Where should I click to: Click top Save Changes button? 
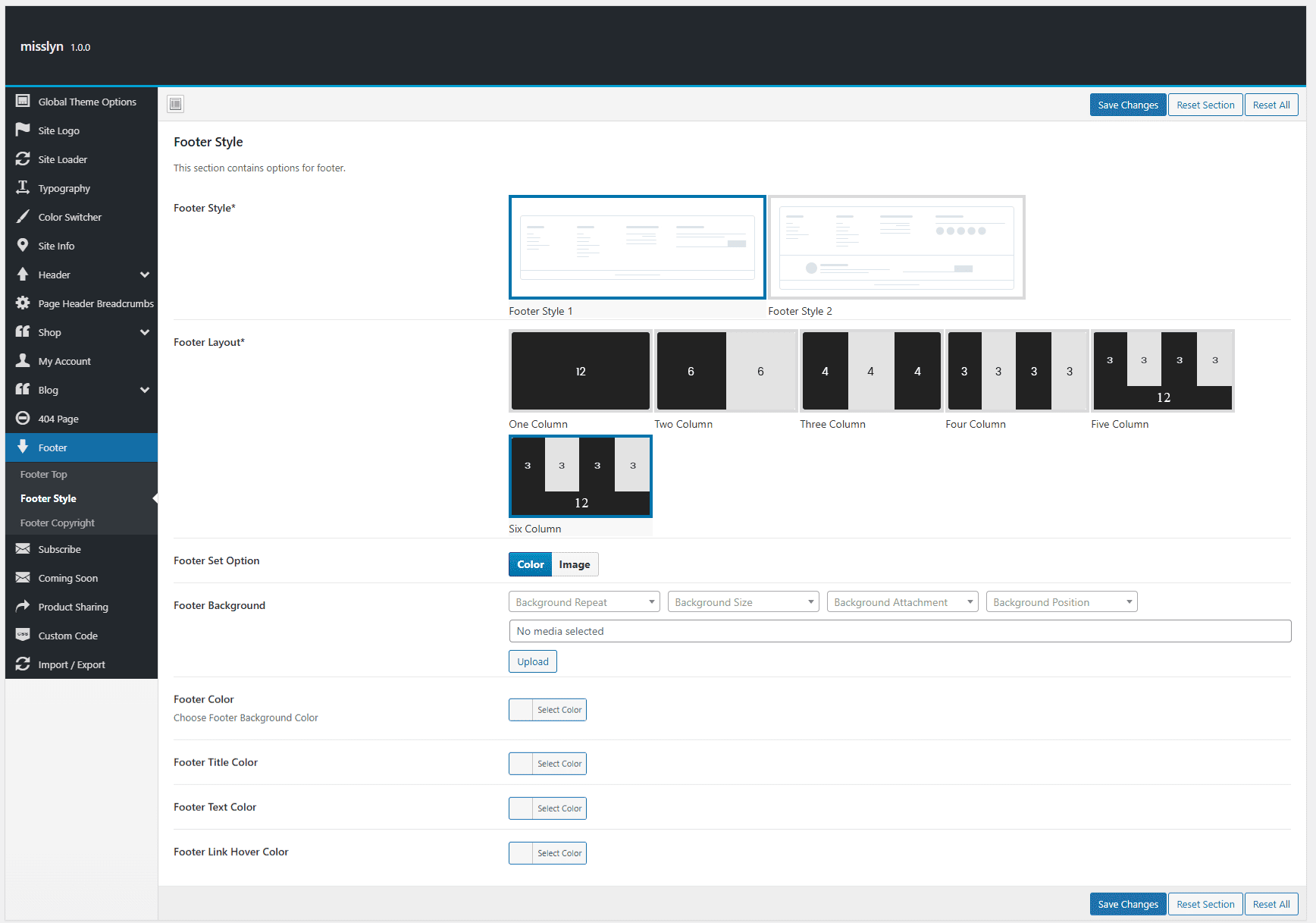[1128, 105]
